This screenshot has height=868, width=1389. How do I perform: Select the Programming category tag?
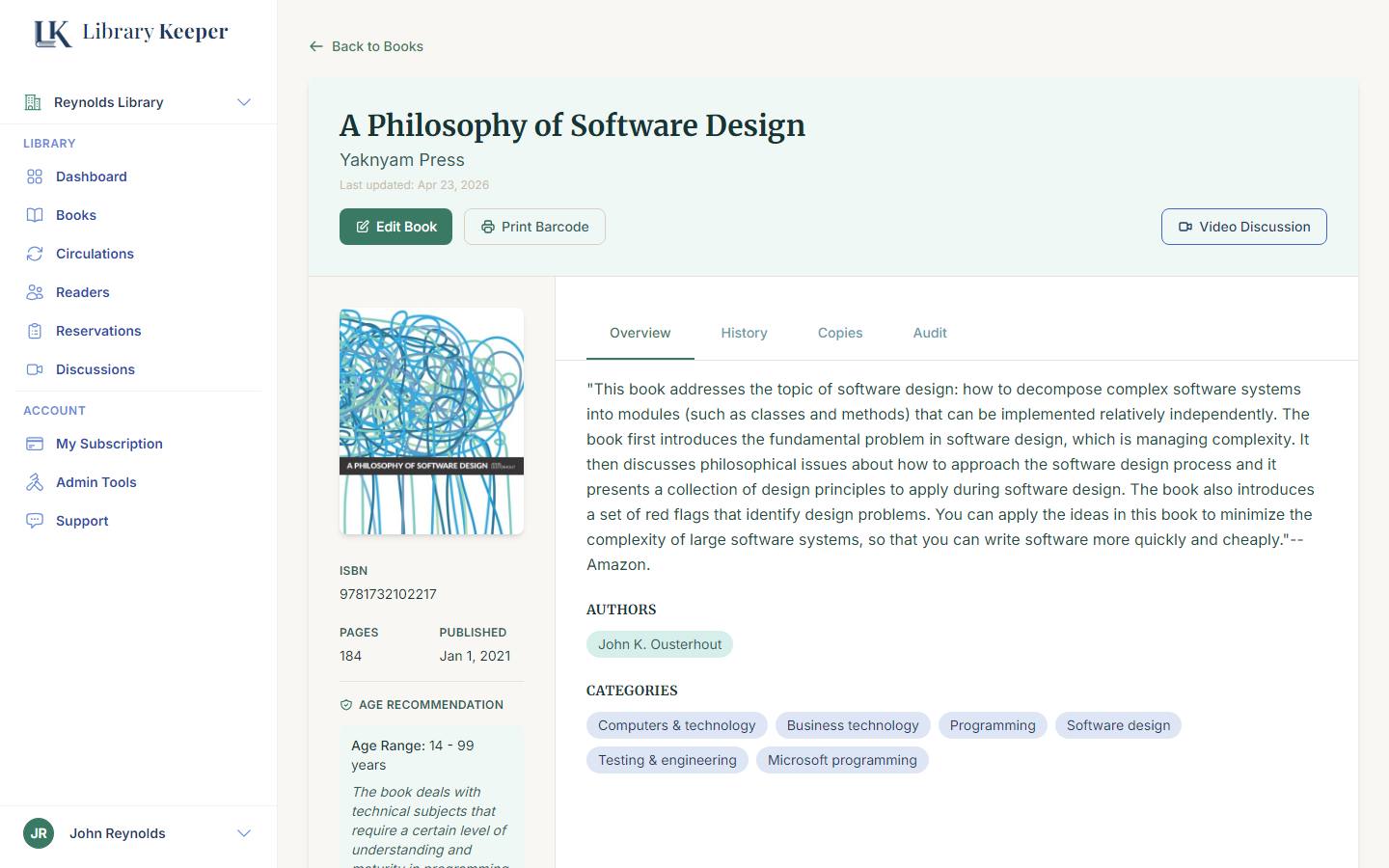point(993,725)
